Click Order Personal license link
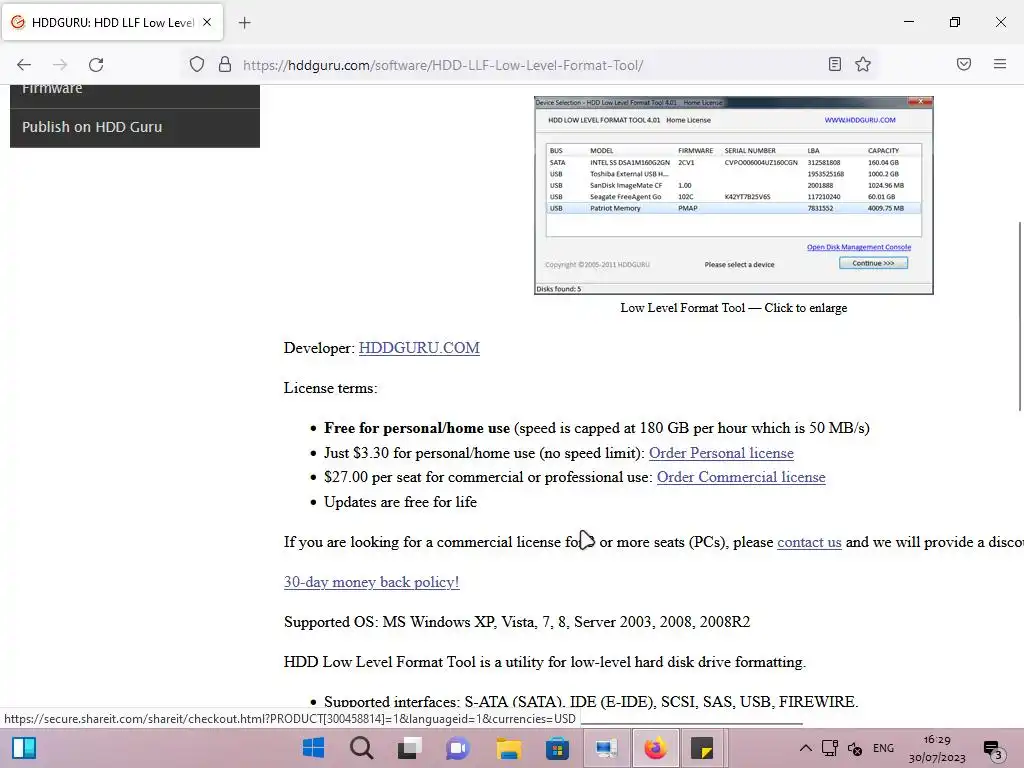The width and height of the screenshot is (1024, 768). [721, 453]
